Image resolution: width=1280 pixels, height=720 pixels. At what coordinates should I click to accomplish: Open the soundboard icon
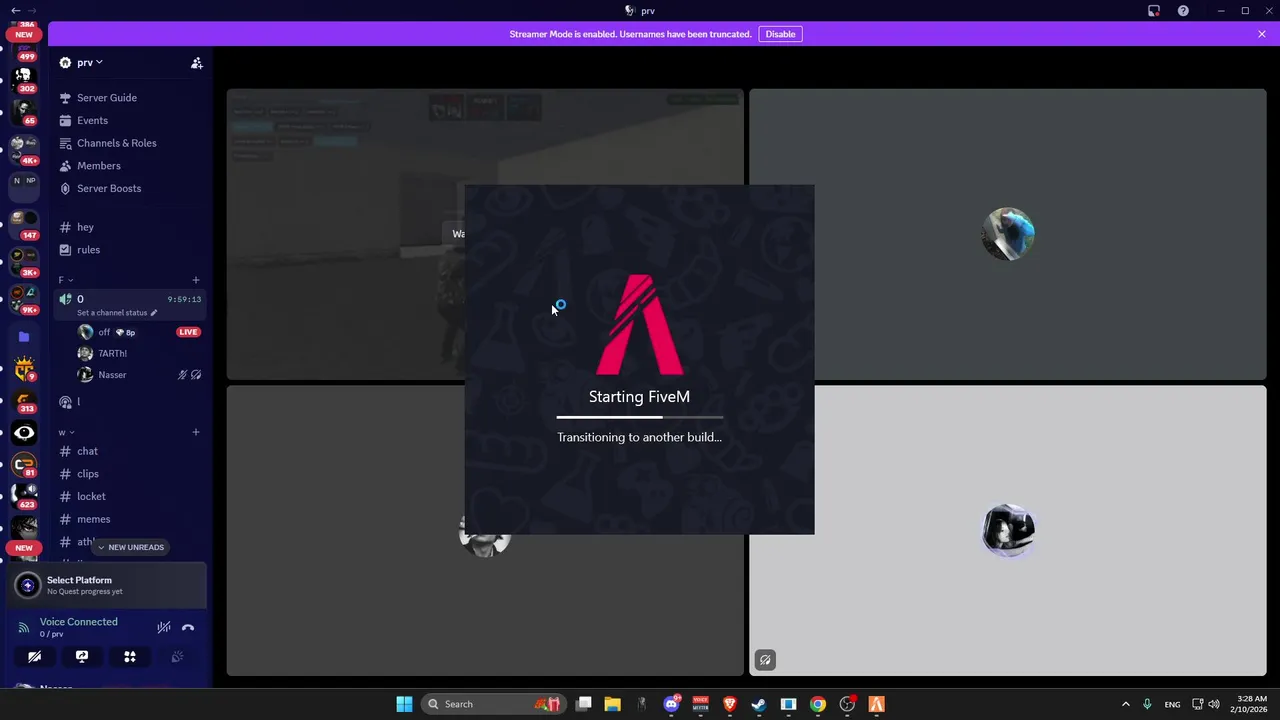[177, 657]
